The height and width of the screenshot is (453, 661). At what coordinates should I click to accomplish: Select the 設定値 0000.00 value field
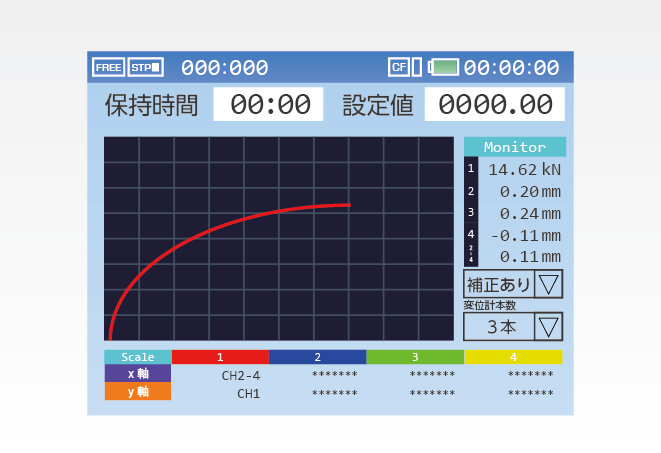point(494,104)
